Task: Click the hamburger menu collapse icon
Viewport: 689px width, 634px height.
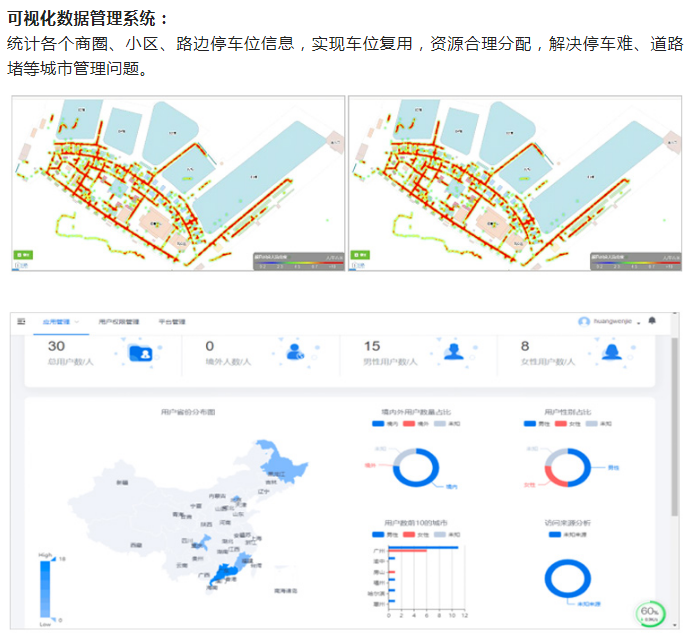Action: (21, 322)
